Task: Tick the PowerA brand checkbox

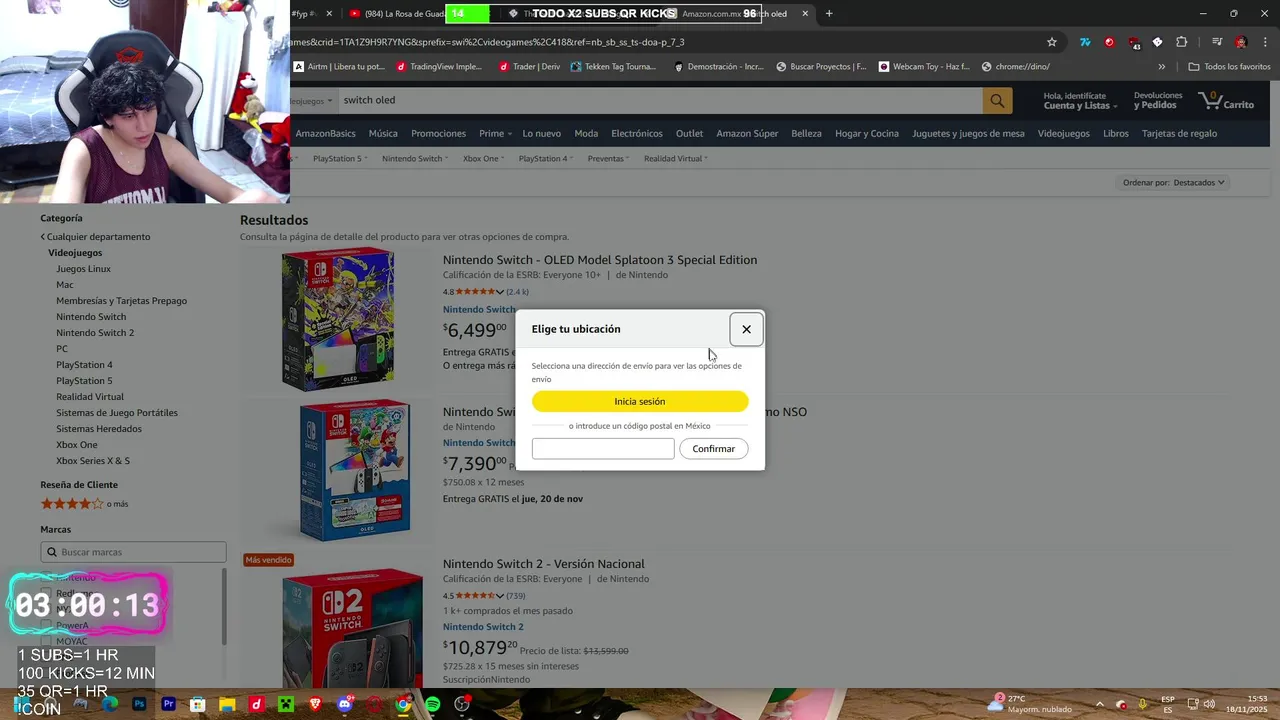Action: pos(45,625)
